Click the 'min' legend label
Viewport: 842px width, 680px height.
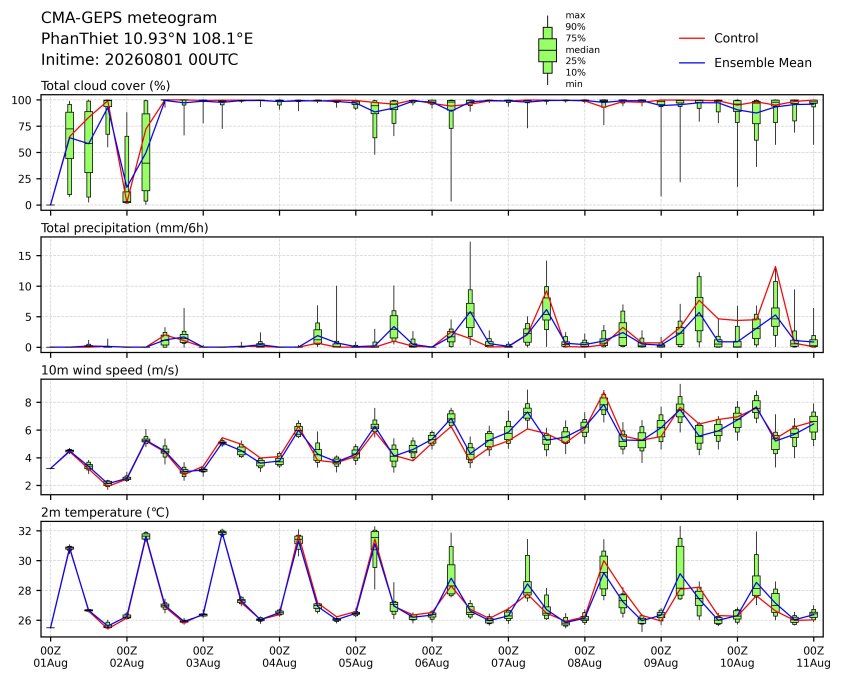pyautogui.click(x=574, y=84)
